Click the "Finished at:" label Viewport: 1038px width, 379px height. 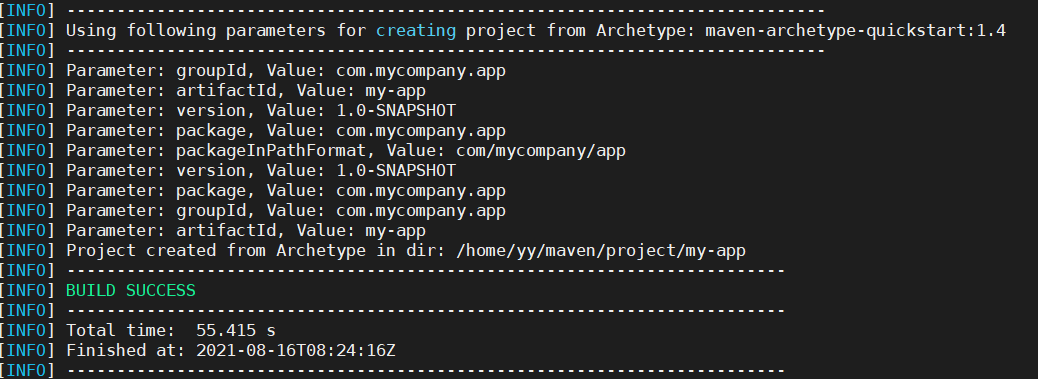pos(126,351)
